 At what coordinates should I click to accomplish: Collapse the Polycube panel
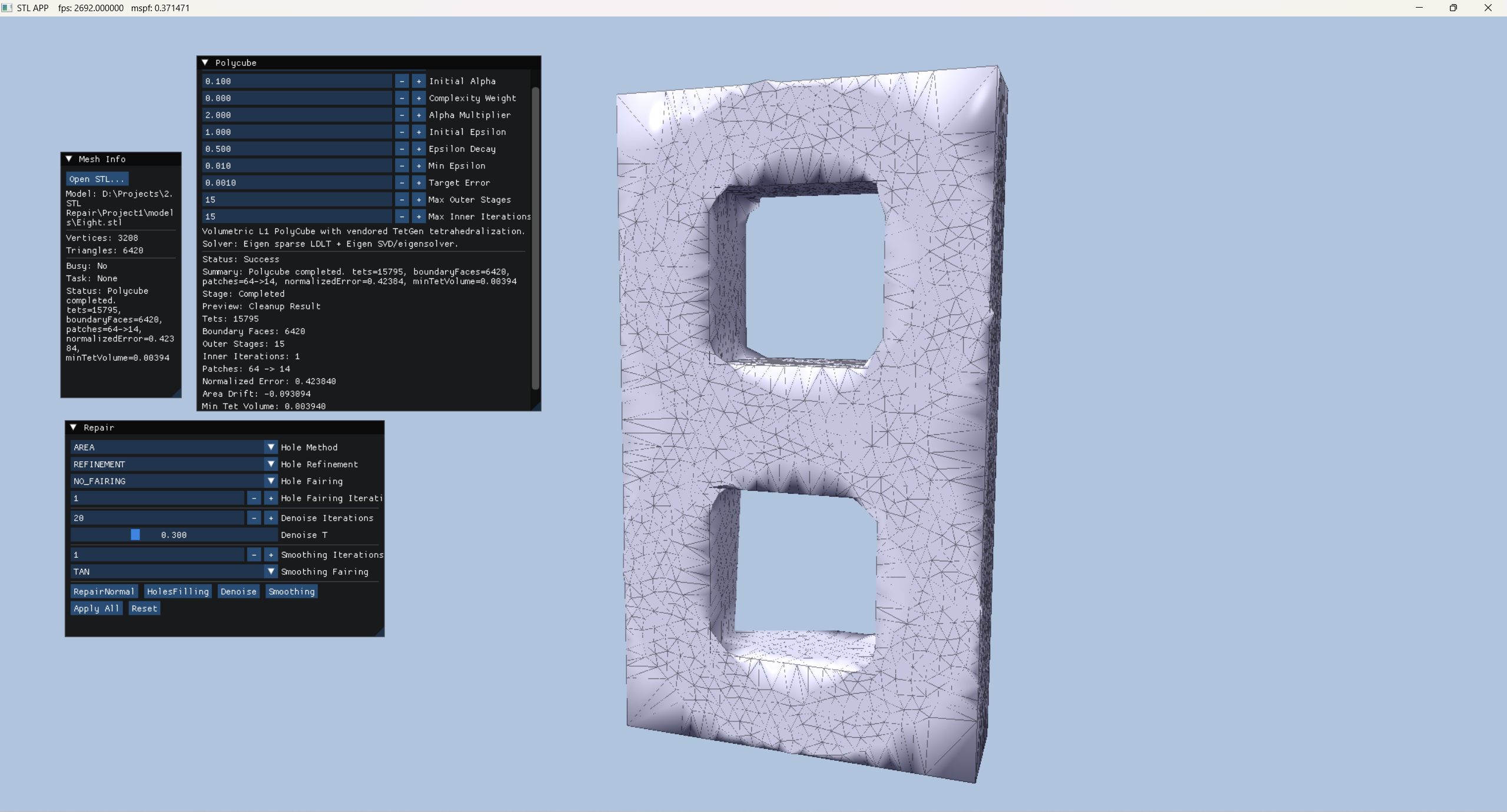(x=205, y=62)
